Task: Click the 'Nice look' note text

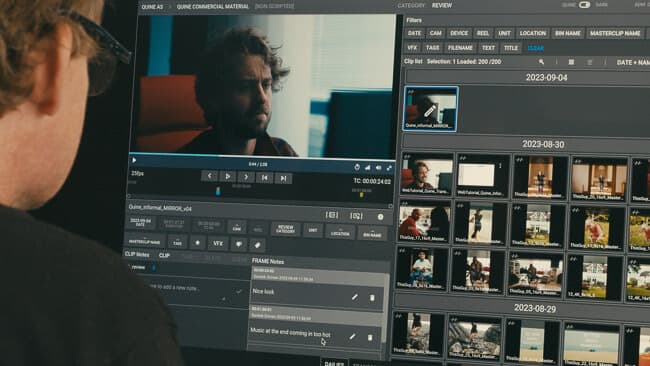Action: (263, 292)
